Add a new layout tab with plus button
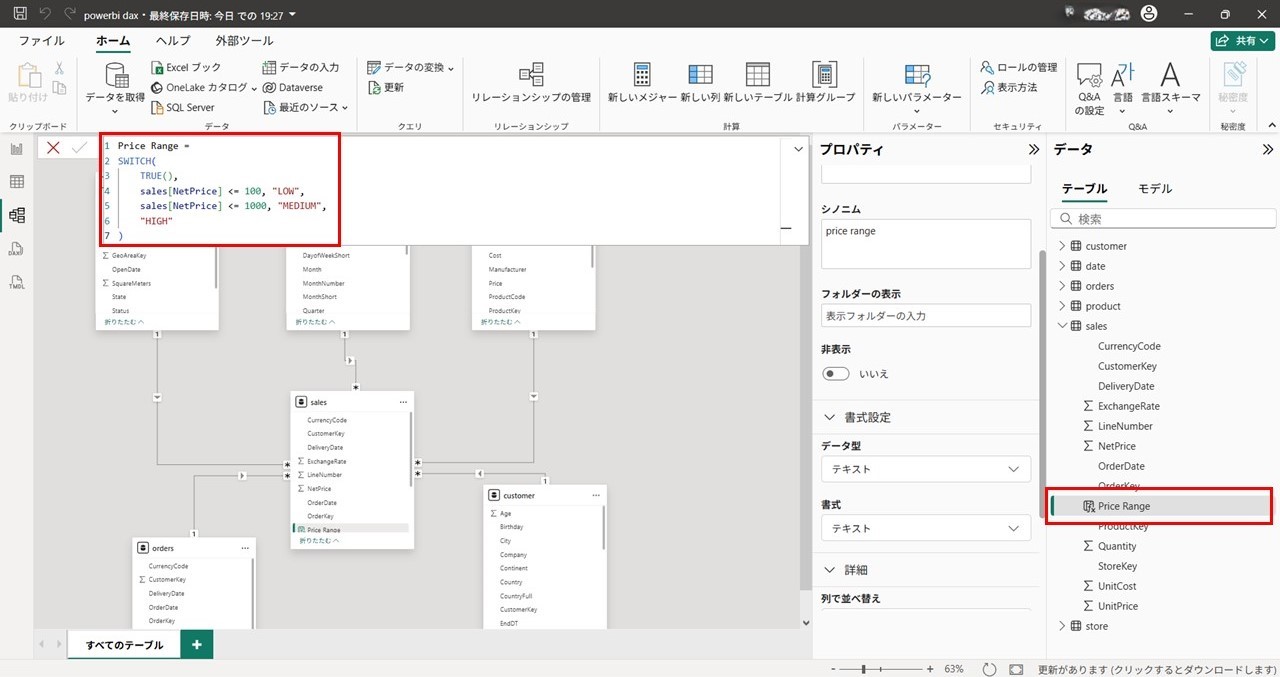 pos(196,645)
